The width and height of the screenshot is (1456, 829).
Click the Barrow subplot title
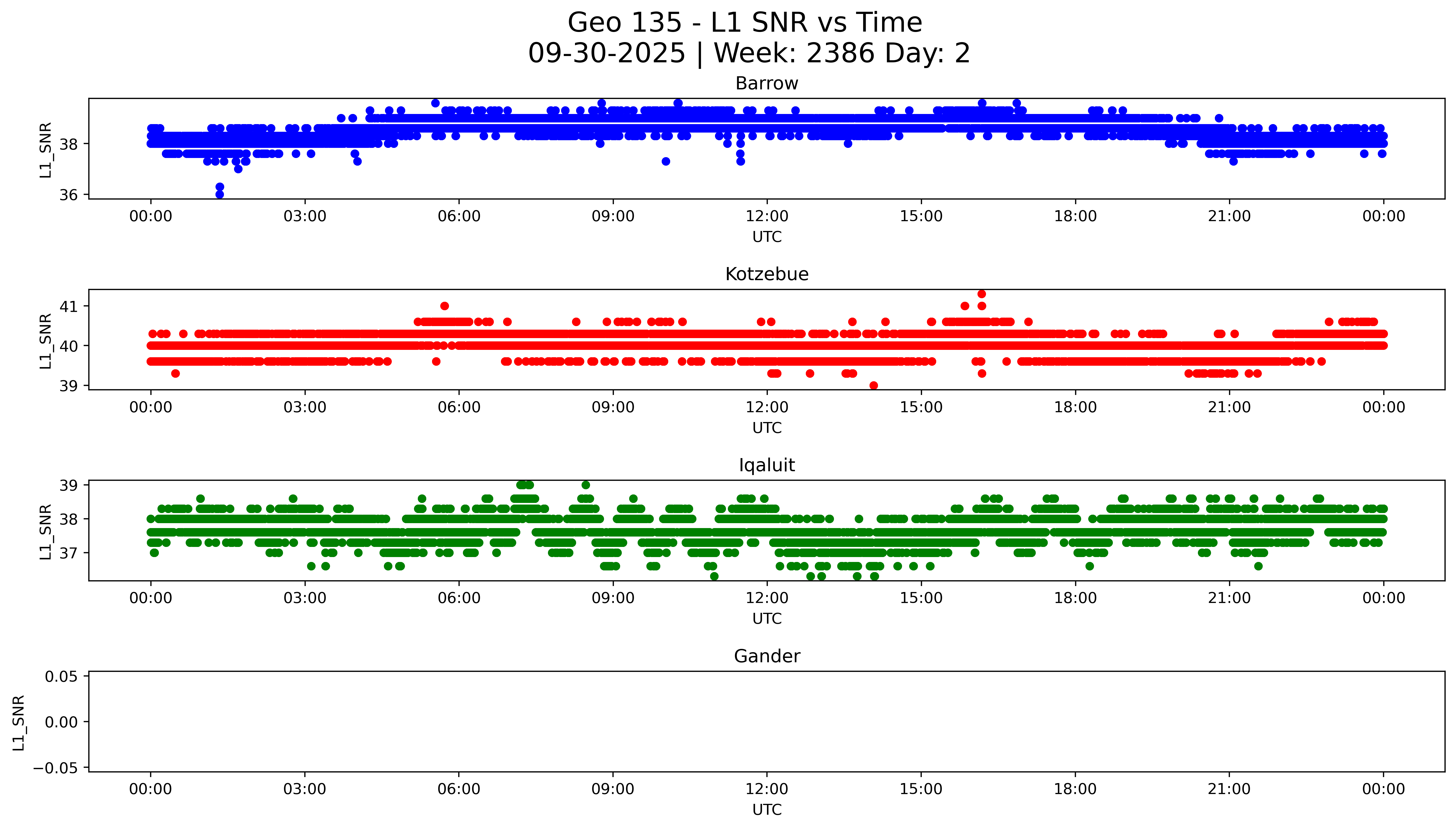(x=766, y=84)
